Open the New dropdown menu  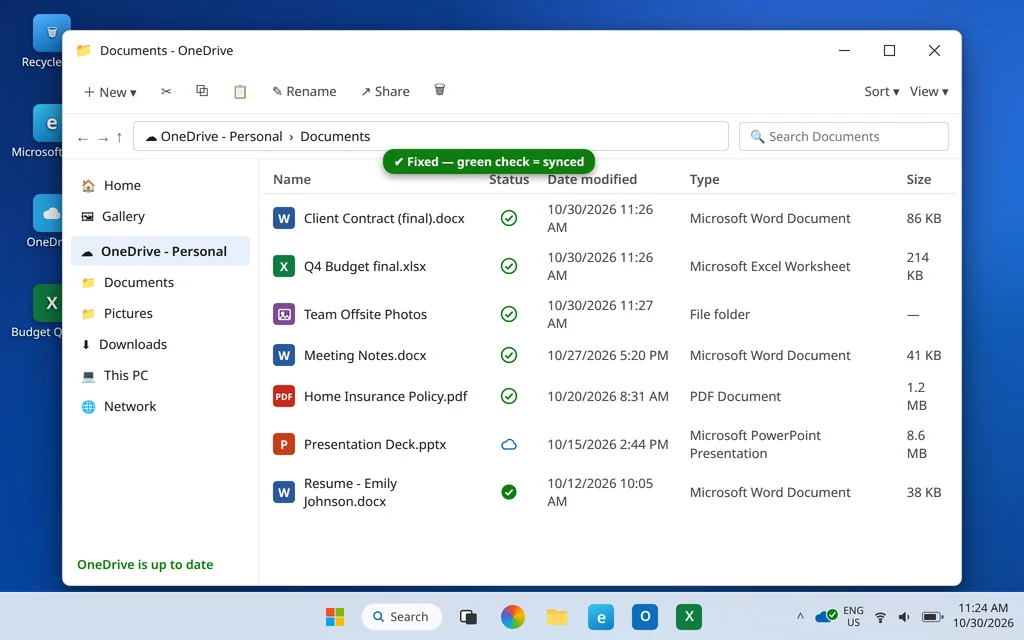click(x=110, y=92)
